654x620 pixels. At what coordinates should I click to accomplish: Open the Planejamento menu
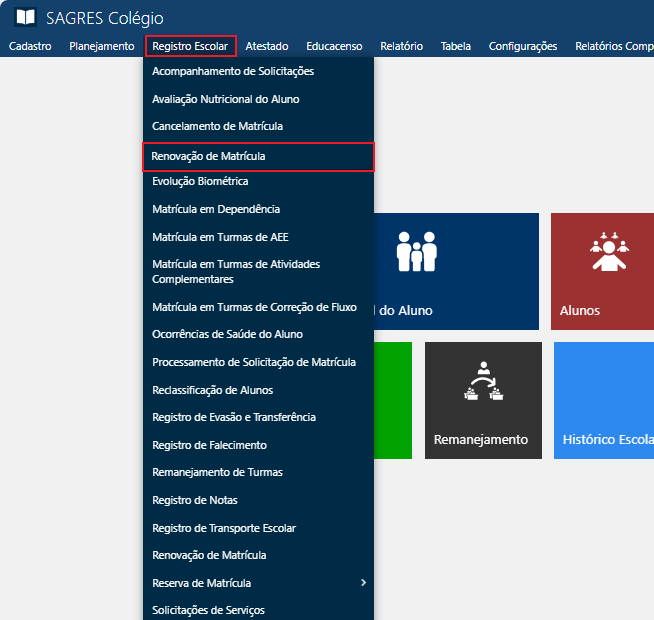click(x=101, y=46)
